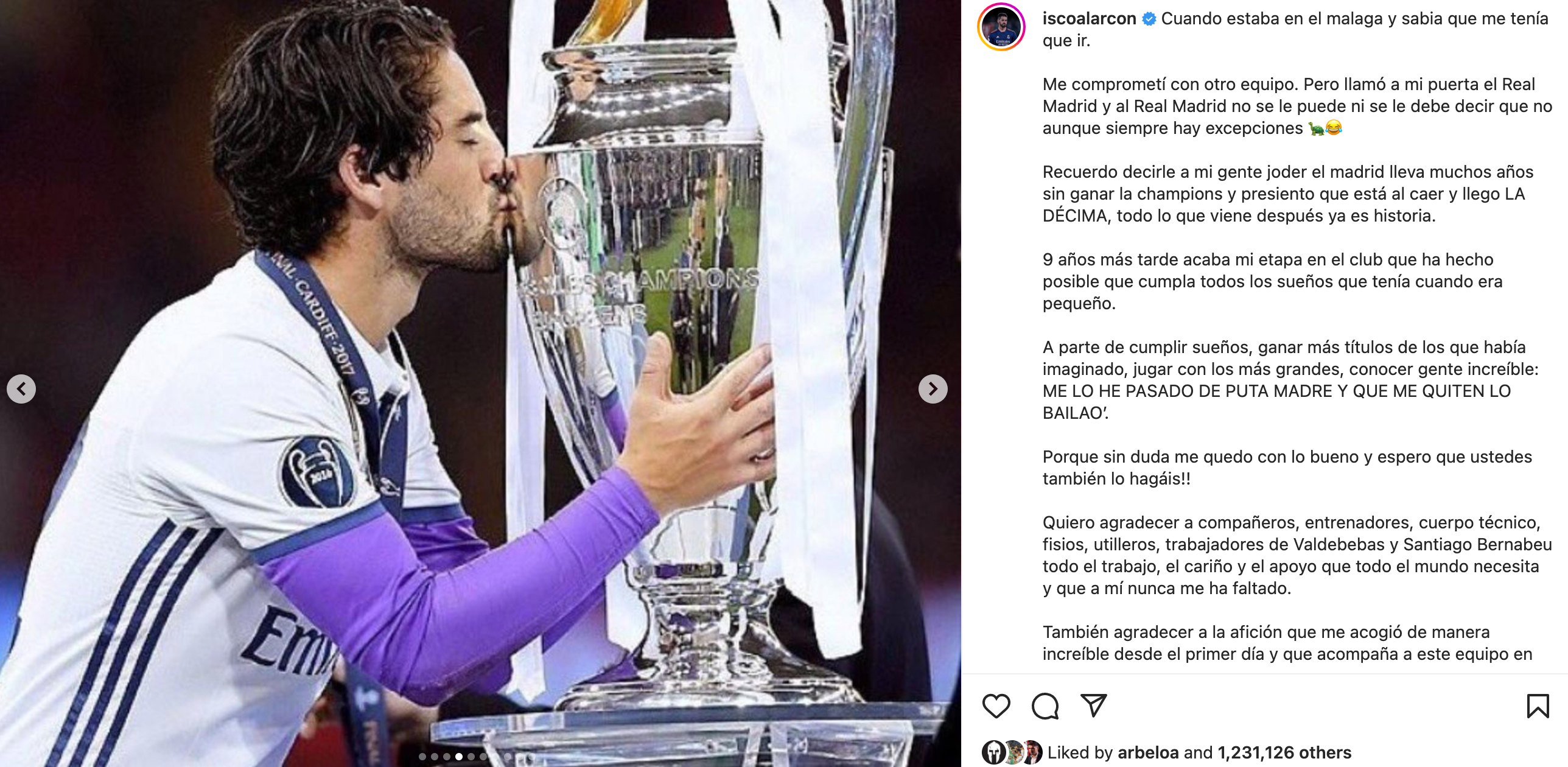Image resolution: width=1568 pixels, height=767 pixels.
Task: Select the highlighted fourth carousel dot
Action: [459, 757]
